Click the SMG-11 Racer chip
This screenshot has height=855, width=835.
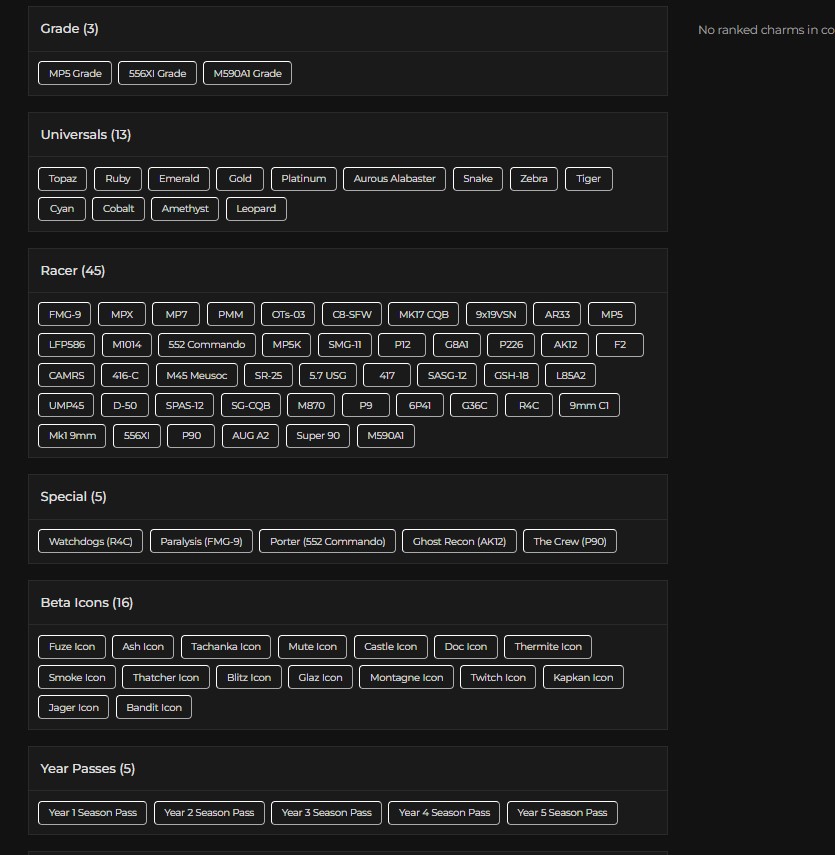(x=345, y=345)
